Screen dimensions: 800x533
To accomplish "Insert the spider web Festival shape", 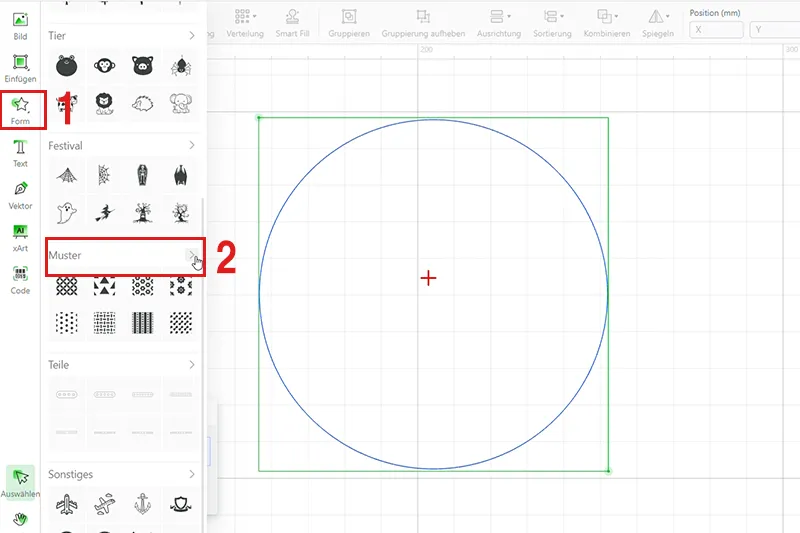I will [67, 175].
